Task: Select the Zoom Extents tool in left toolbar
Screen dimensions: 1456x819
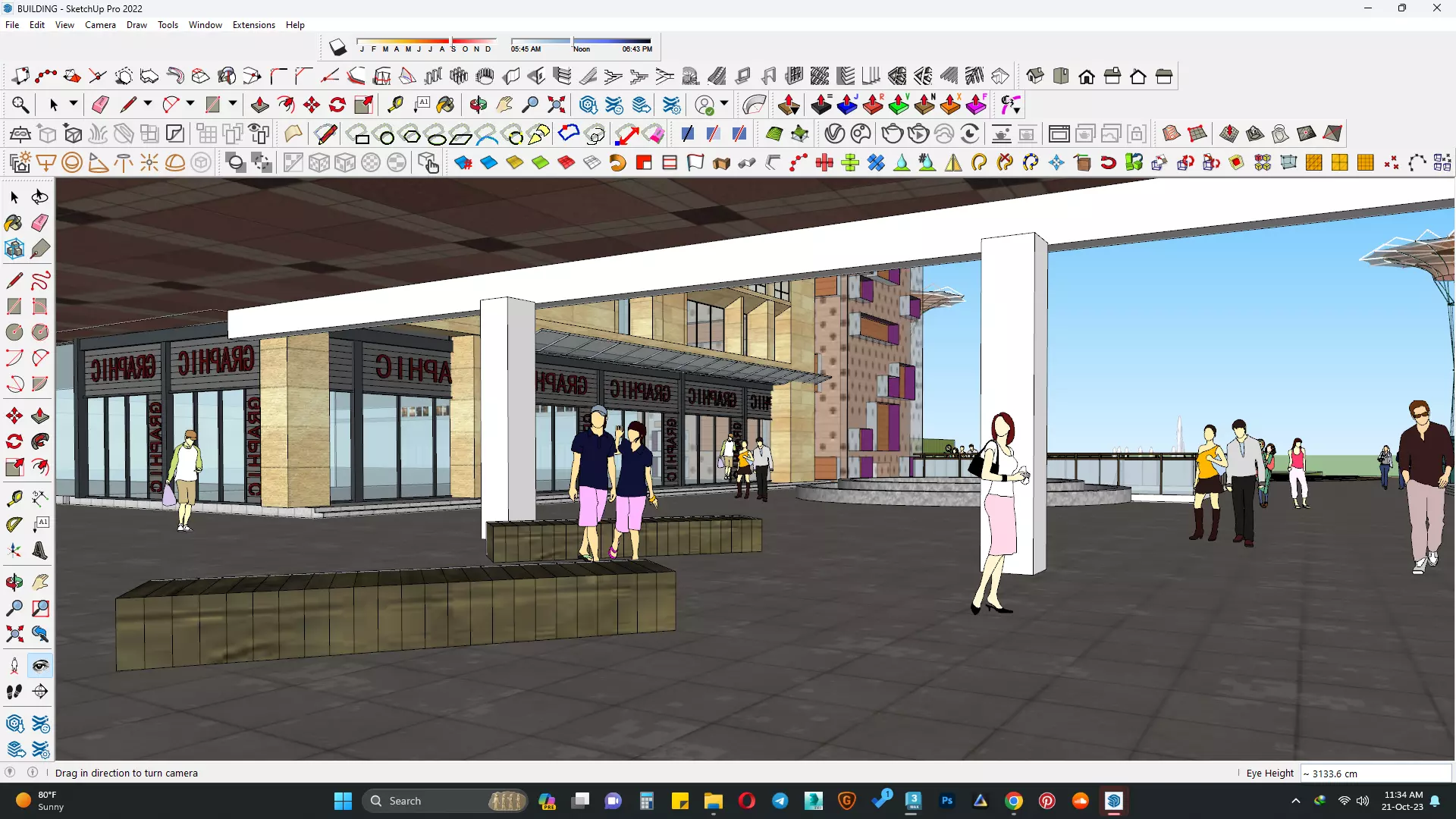Action: pos(14,634)
